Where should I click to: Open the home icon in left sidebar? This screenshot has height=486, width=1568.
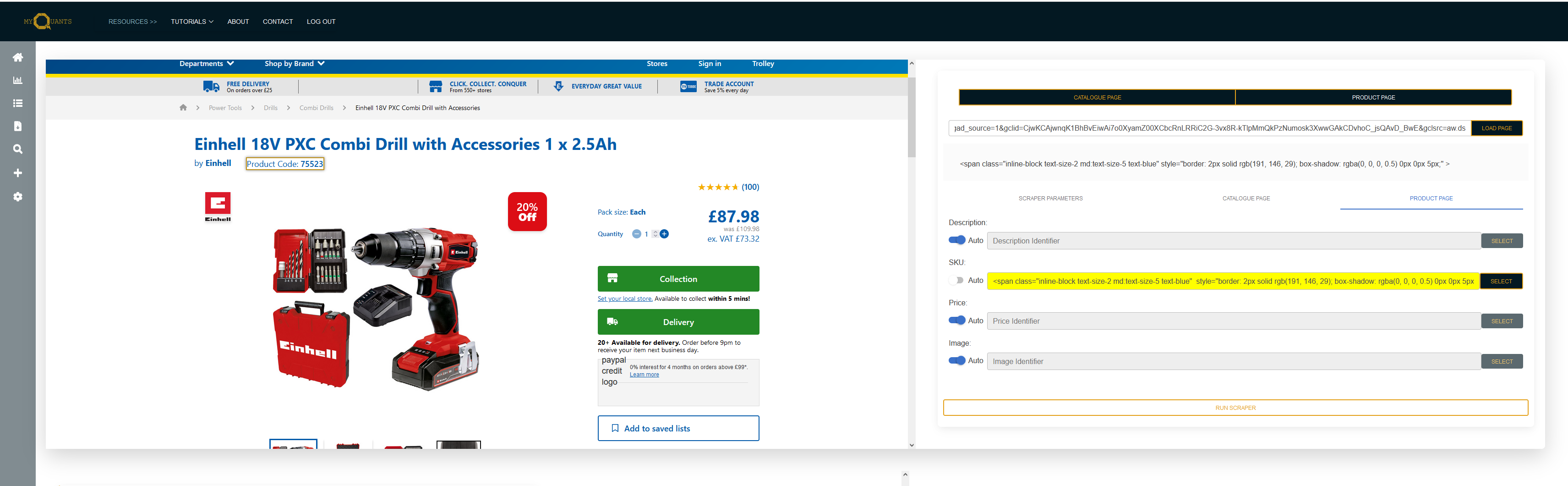(18, 57)
